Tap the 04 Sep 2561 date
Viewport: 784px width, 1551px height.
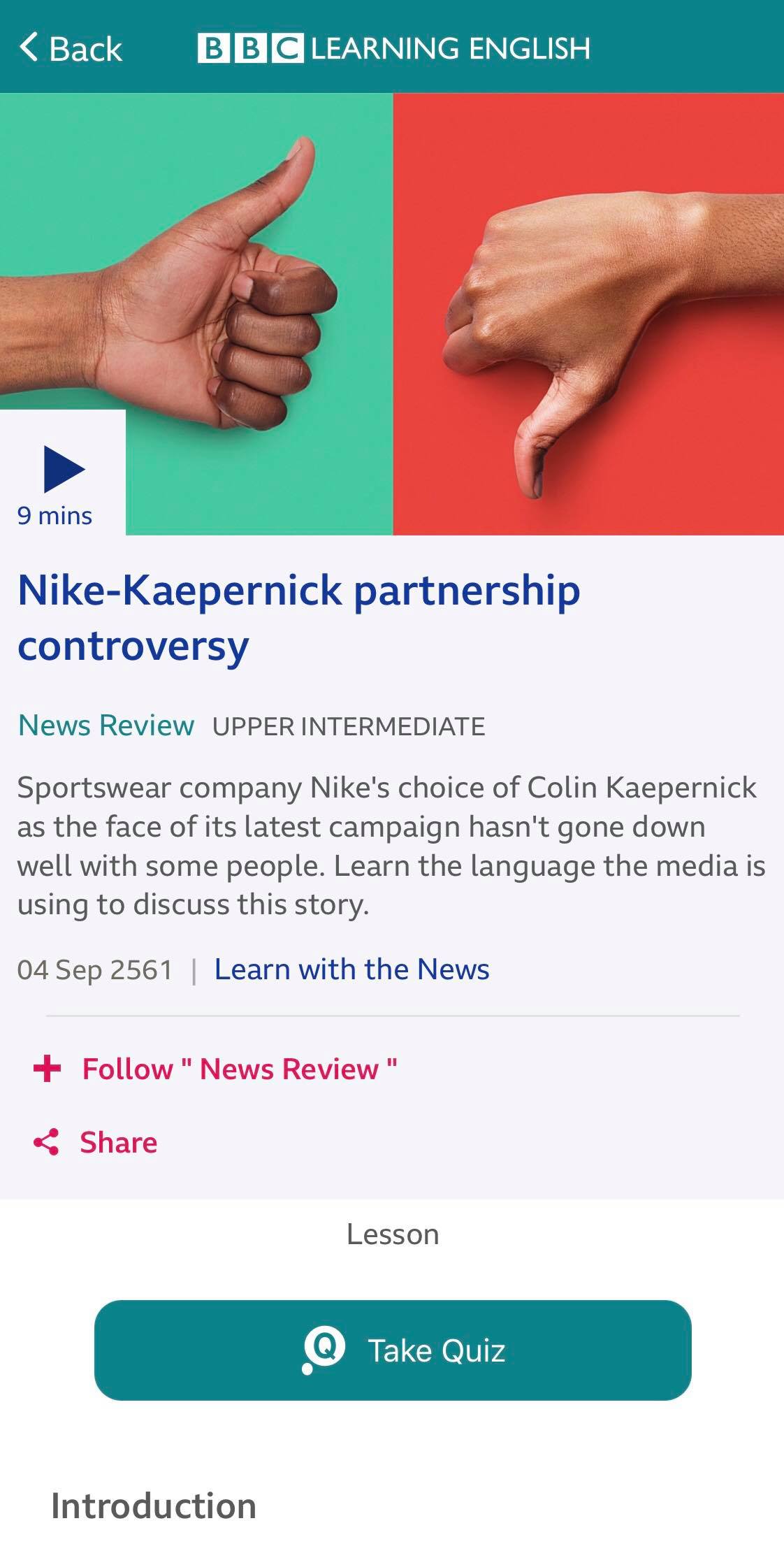95,970
